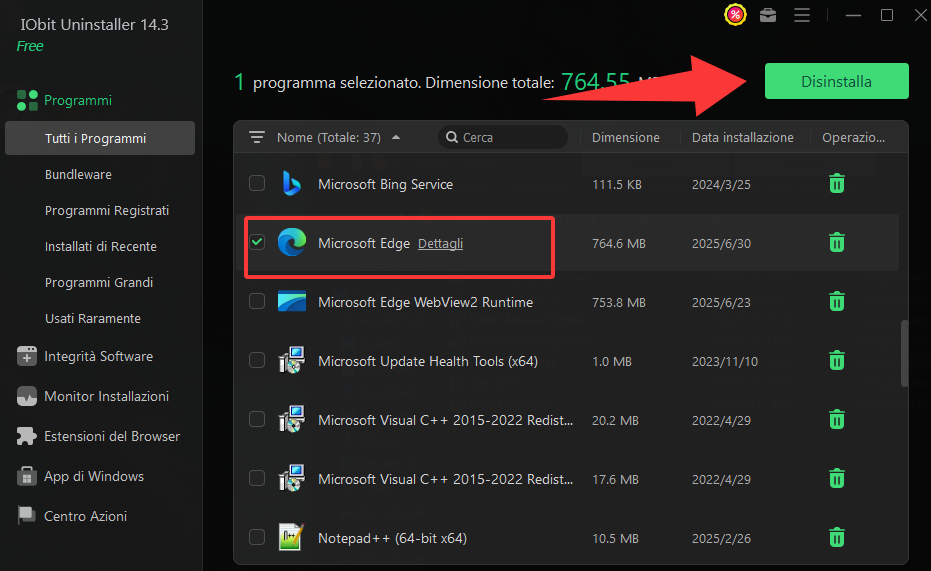Click the Cerca search field

pyautogui.click(x=503, y=138)
